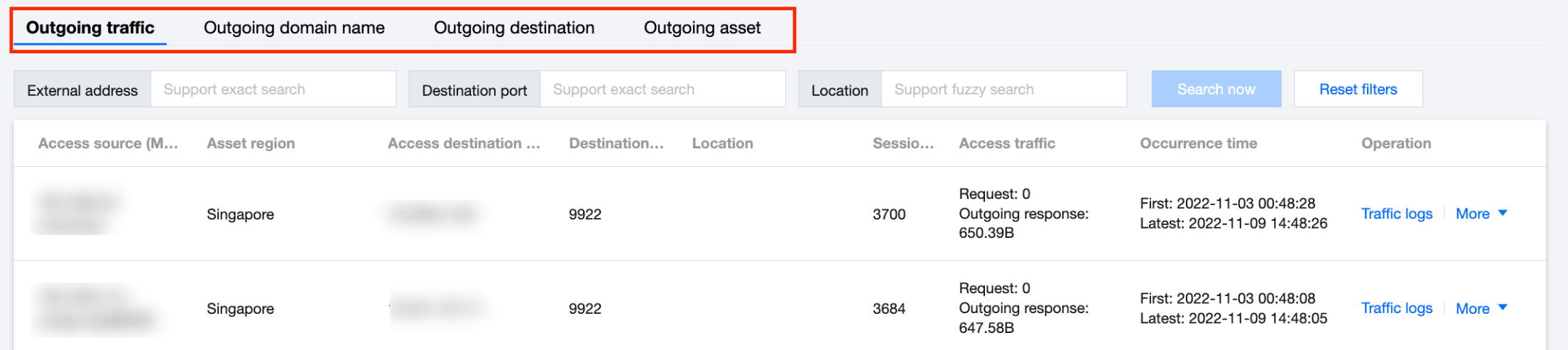Viewport: 1568px width, 350px height.
Task: Open the Outgoing domain name tab
Action: coord(294,28)
